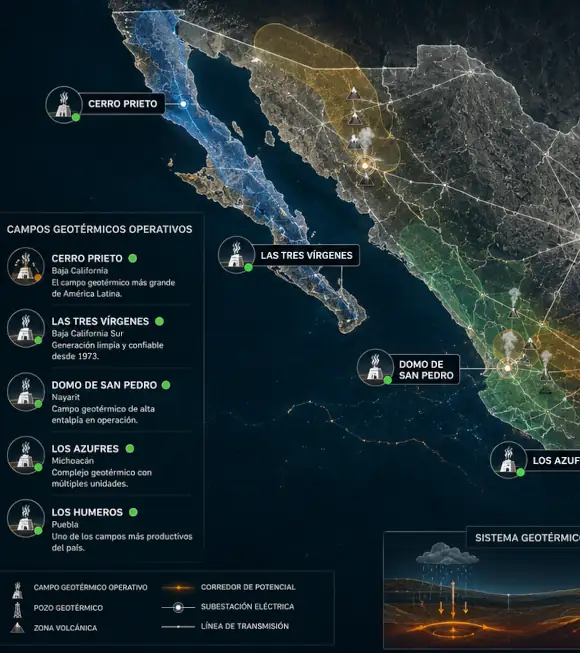Viewport: 580px width, 653px height.
Task: Click the green status dot next to LOS HUMEROS heading
Action: (133, 512)
